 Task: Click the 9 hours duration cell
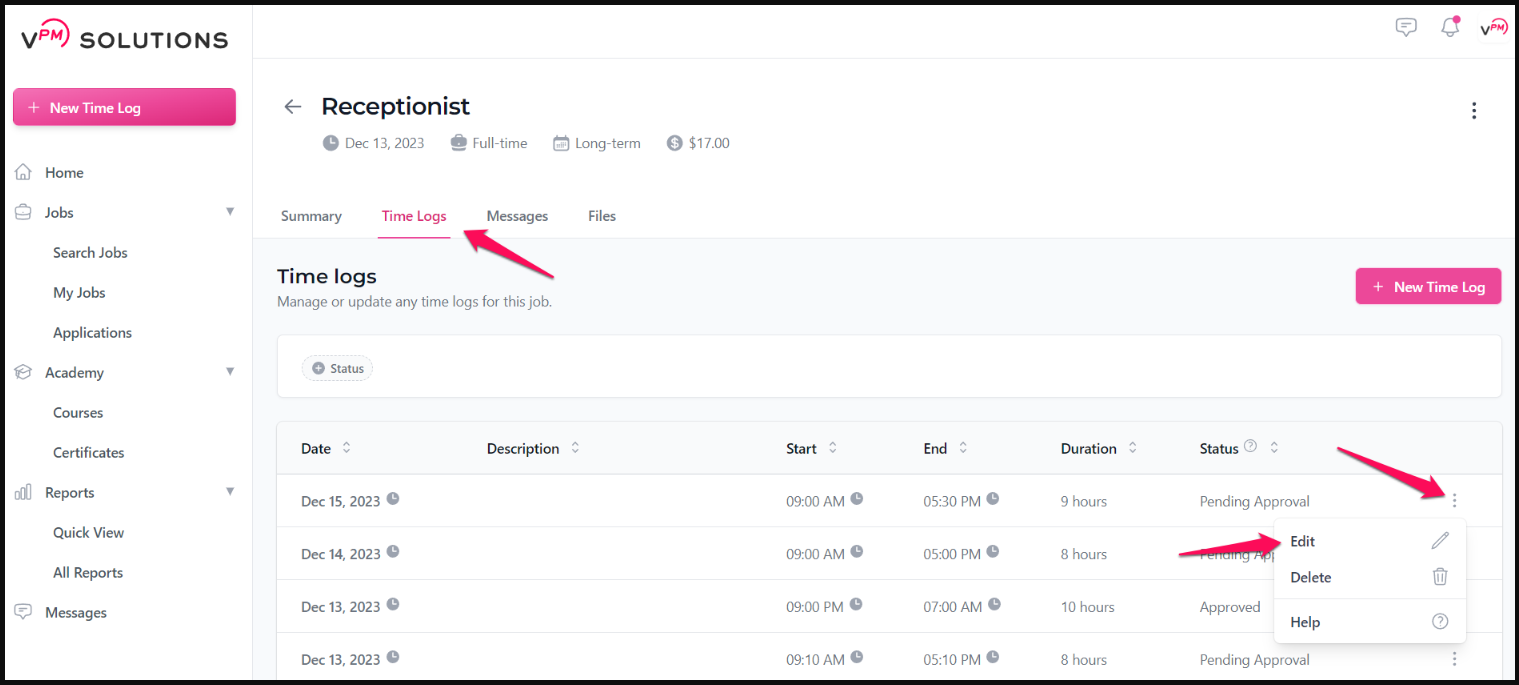coord(1084,501)
